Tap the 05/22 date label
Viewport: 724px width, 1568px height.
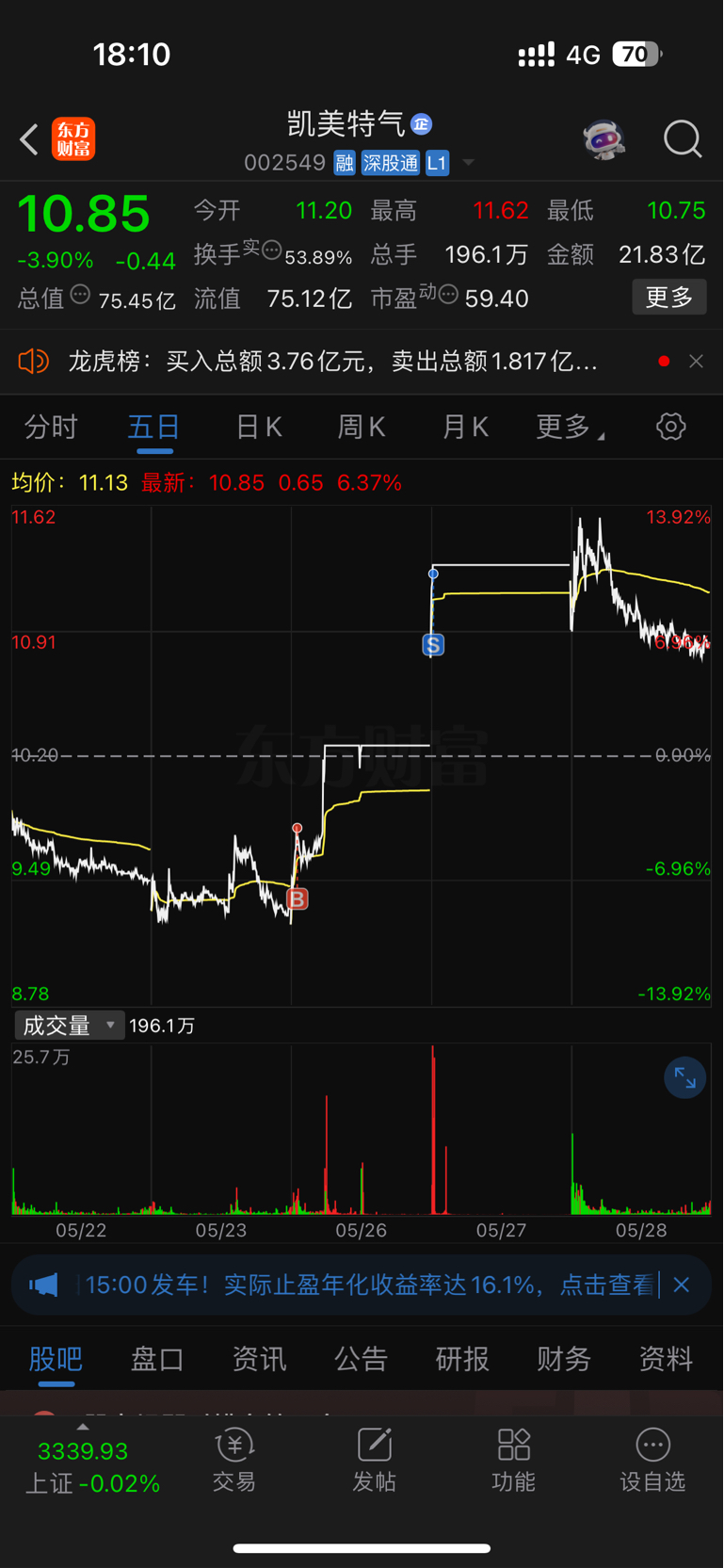81,1230
